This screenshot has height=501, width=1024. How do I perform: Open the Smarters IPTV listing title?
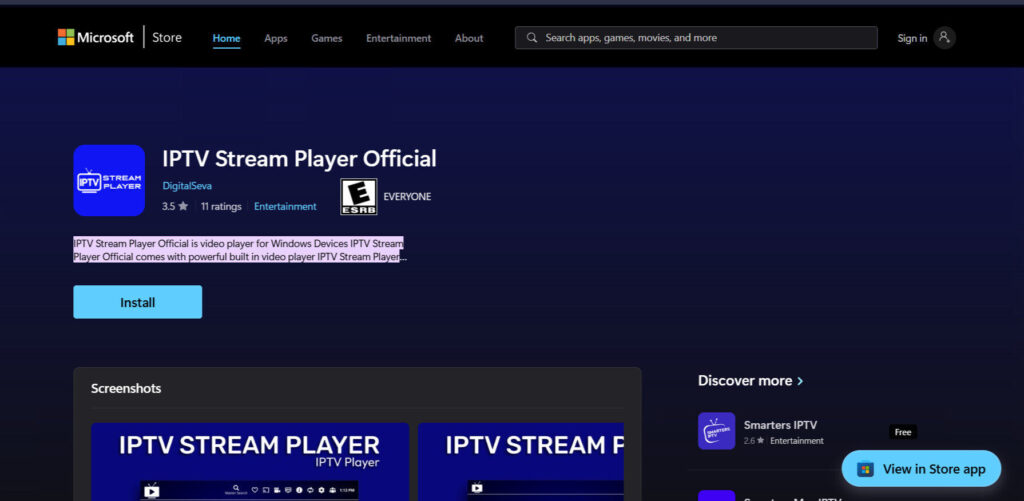tap(780, 425)
